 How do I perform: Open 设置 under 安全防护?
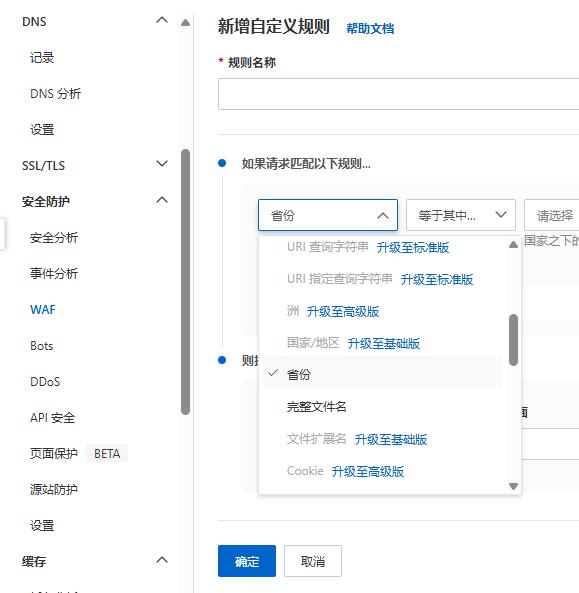pos(42,526)
